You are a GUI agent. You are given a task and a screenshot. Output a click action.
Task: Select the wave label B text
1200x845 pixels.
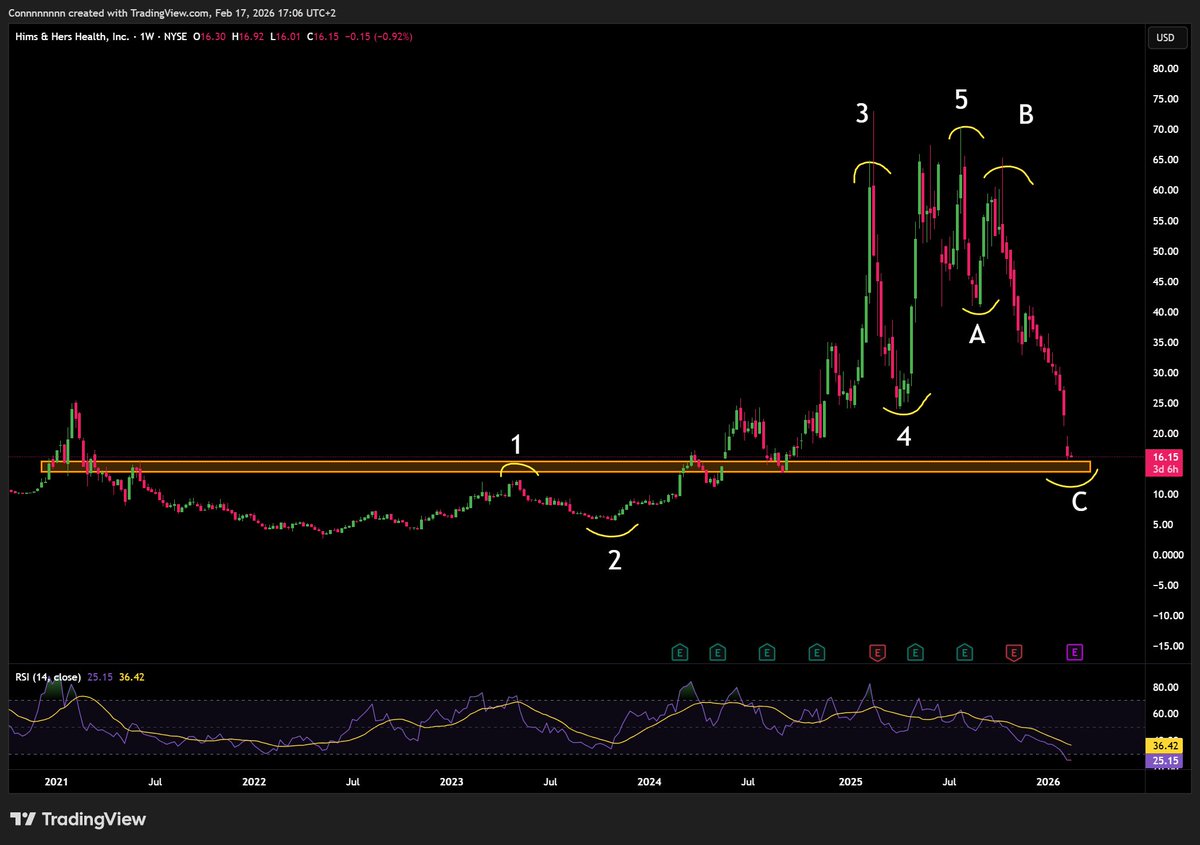click(1026, 114)
